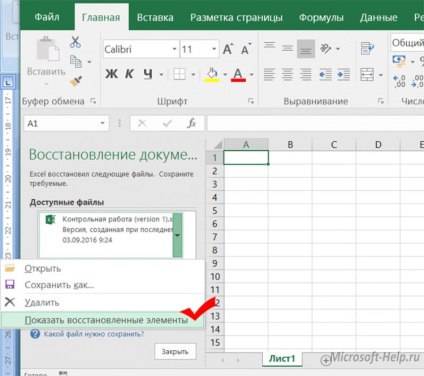Viewport: 424px width, 376px height.
Task: Increase font size with large A
Action: pos(228,49)
